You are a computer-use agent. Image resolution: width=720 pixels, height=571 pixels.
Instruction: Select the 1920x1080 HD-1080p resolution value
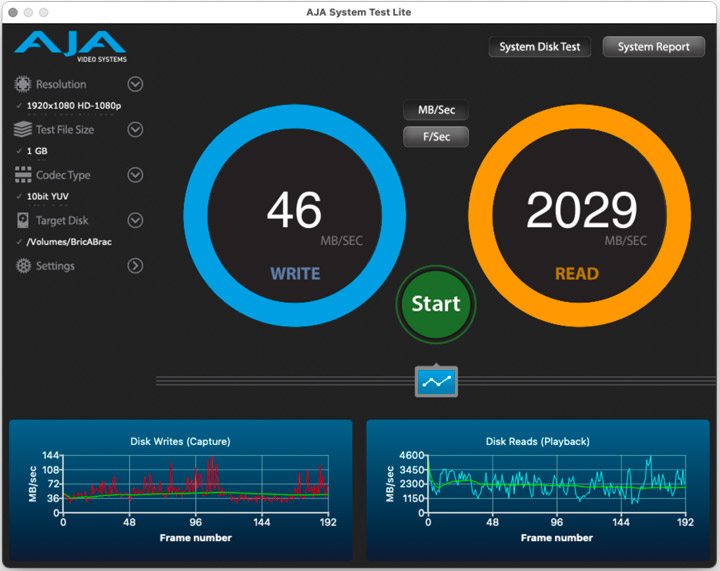click(x=74, y=106)
